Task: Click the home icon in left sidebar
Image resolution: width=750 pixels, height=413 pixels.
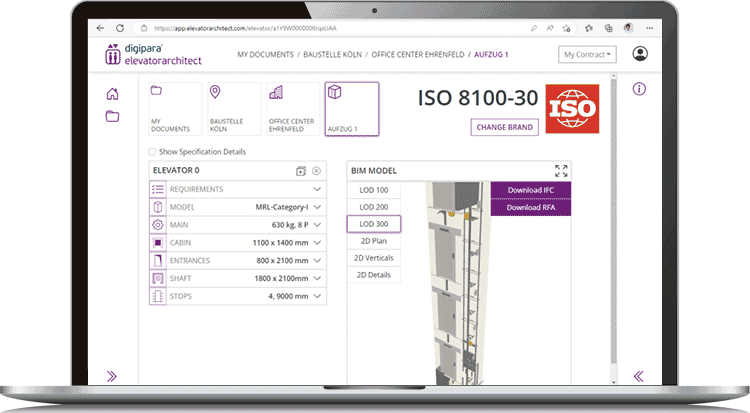Action: (x=112, y=94)
